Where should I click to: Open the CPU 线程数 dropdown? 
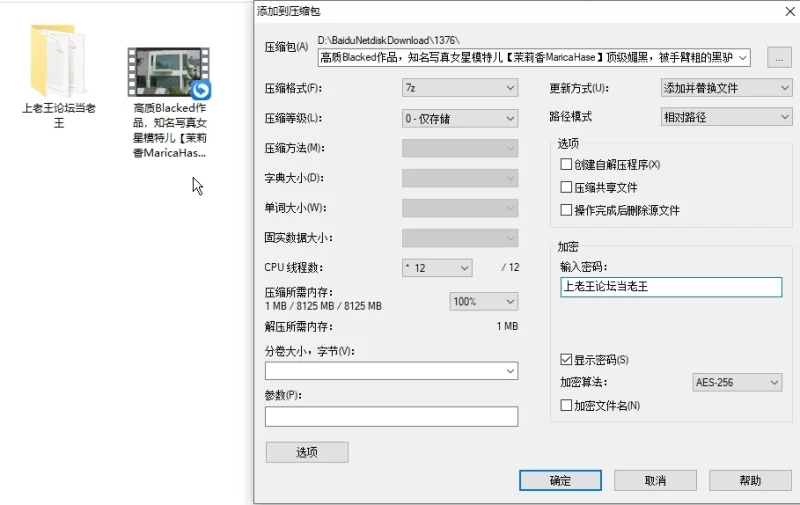(436, 268)
